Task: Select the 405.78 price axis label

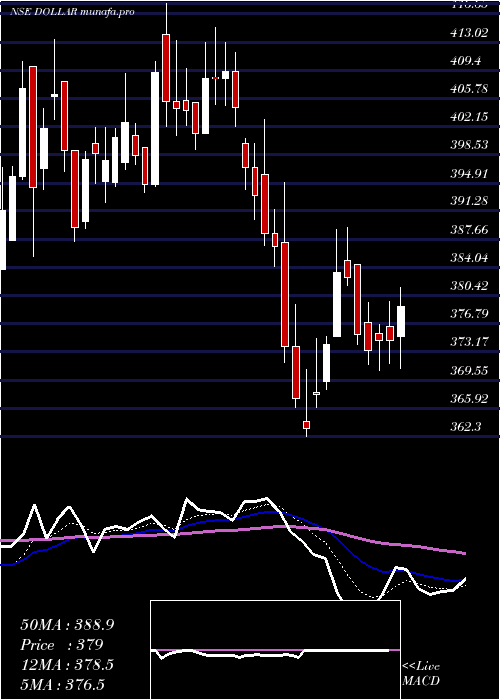Action: click(x=469, y=89)
